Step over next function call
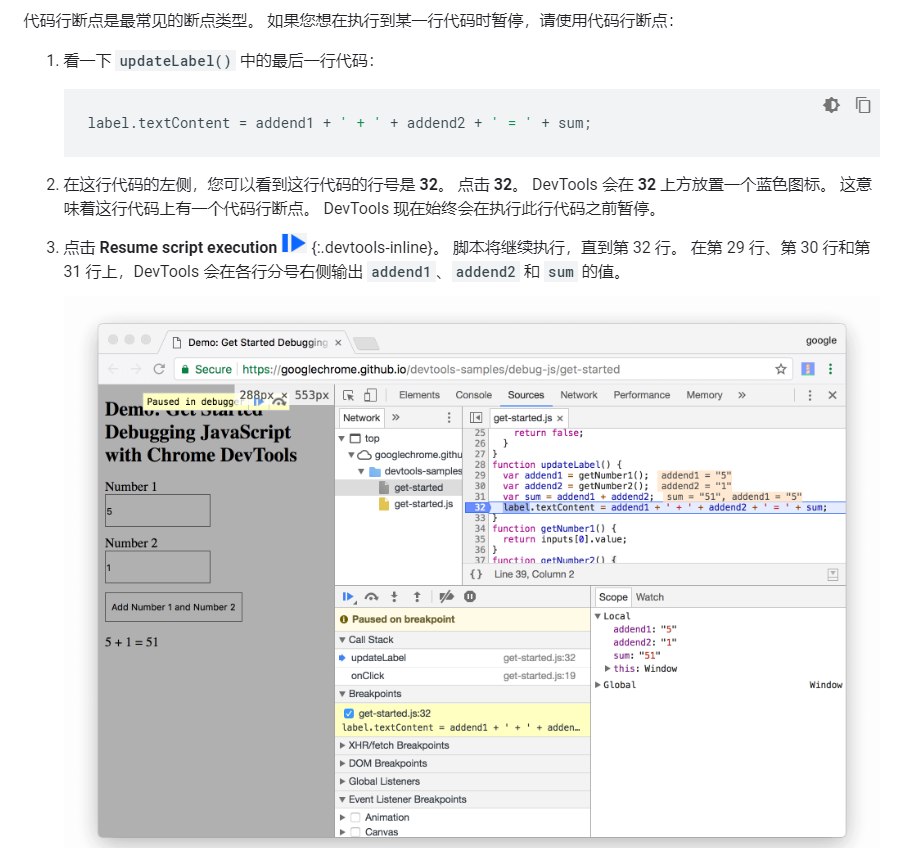This screenshot has height=848, width=898. (371, 597)
